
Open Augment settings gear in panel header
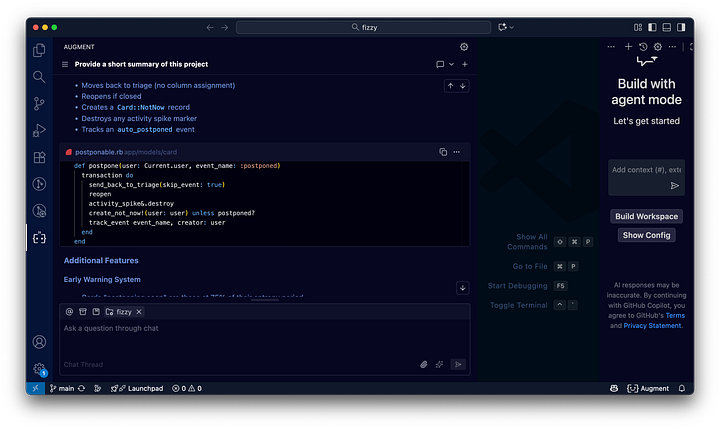[x=464, y=47]
